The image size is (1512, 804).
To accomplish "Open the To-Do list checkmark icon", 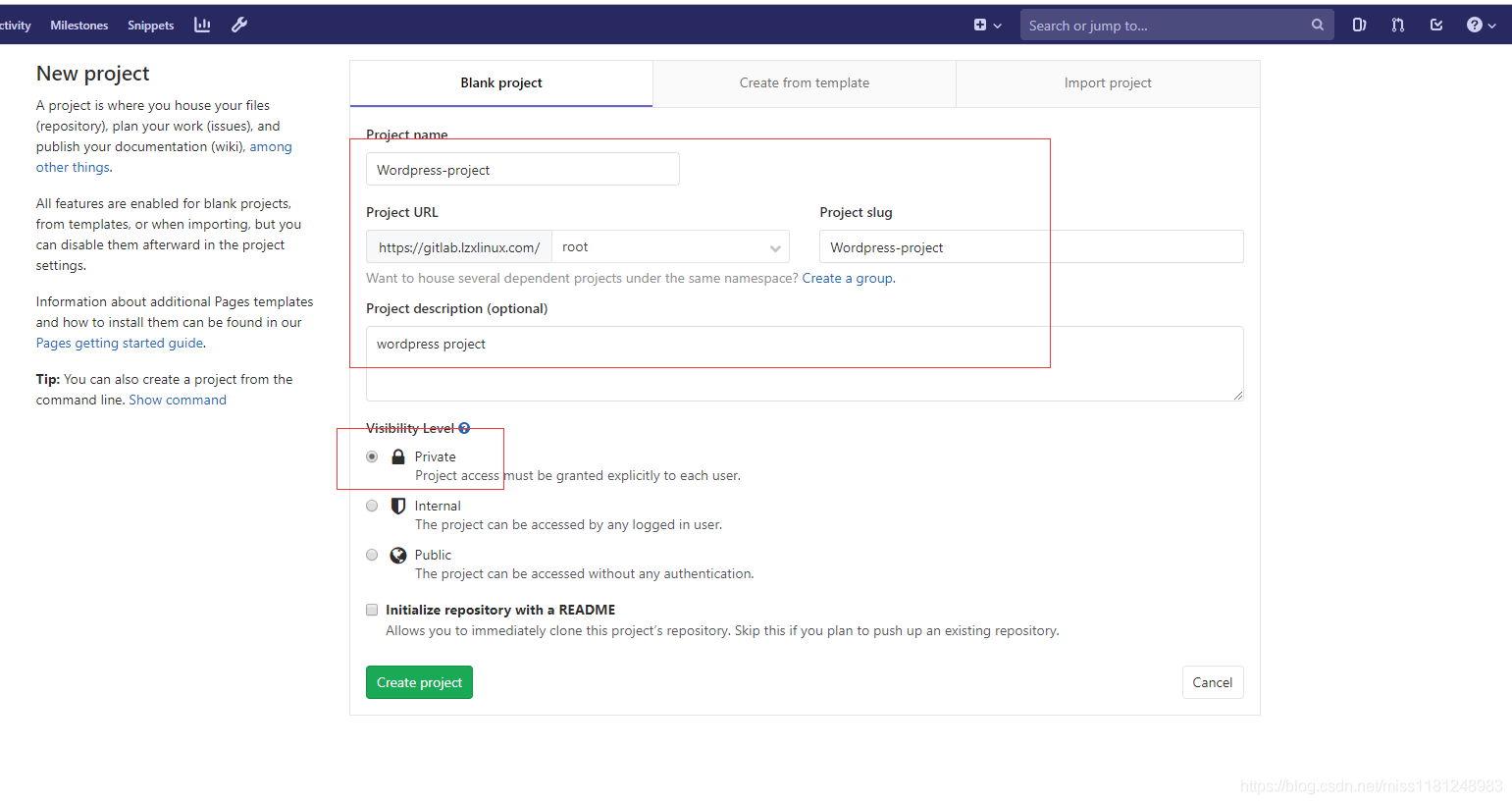I will 1436,26.
